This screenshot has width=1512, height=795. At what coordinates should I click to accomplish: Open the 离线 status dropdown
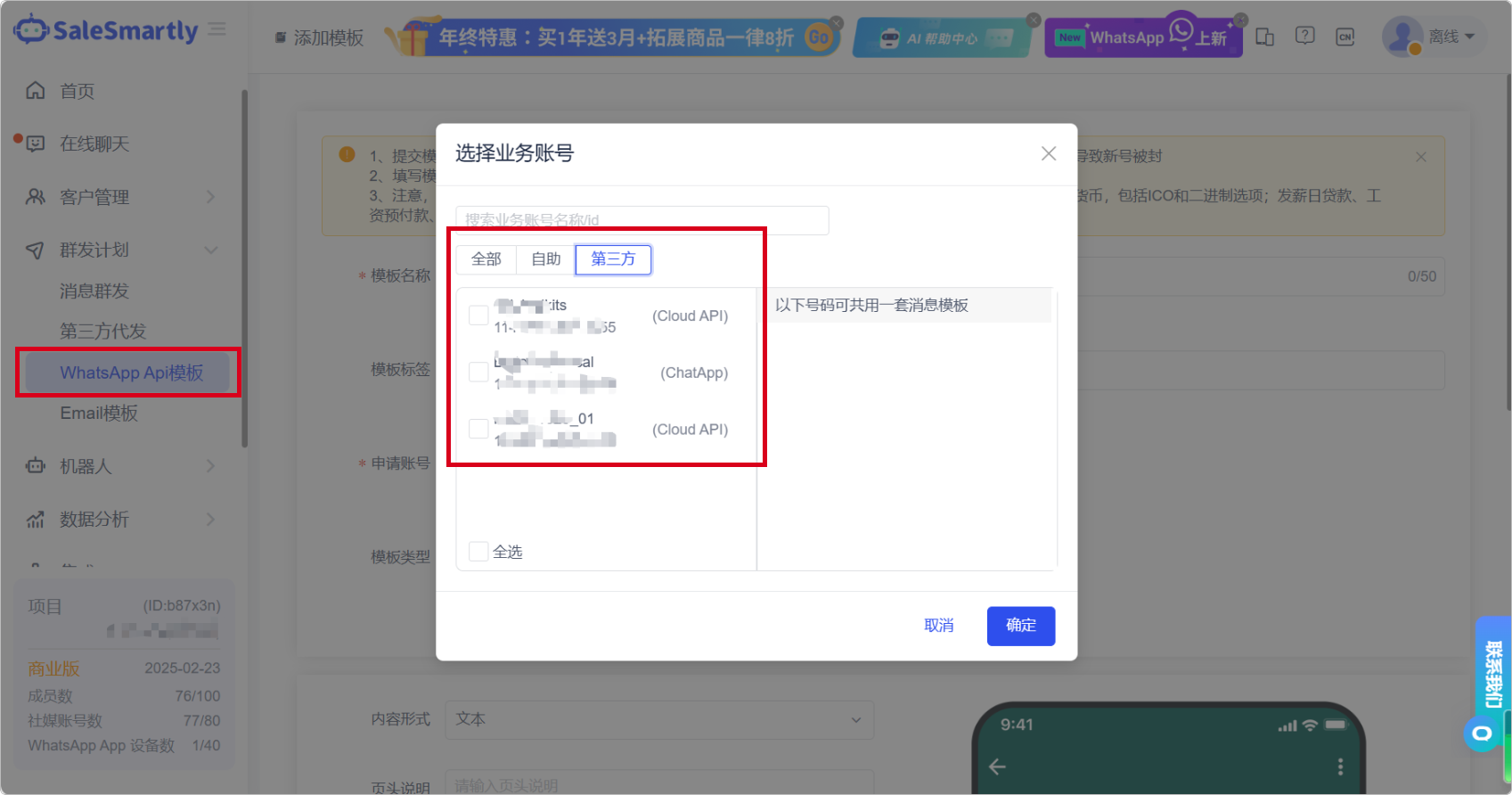click(1452, 37)
